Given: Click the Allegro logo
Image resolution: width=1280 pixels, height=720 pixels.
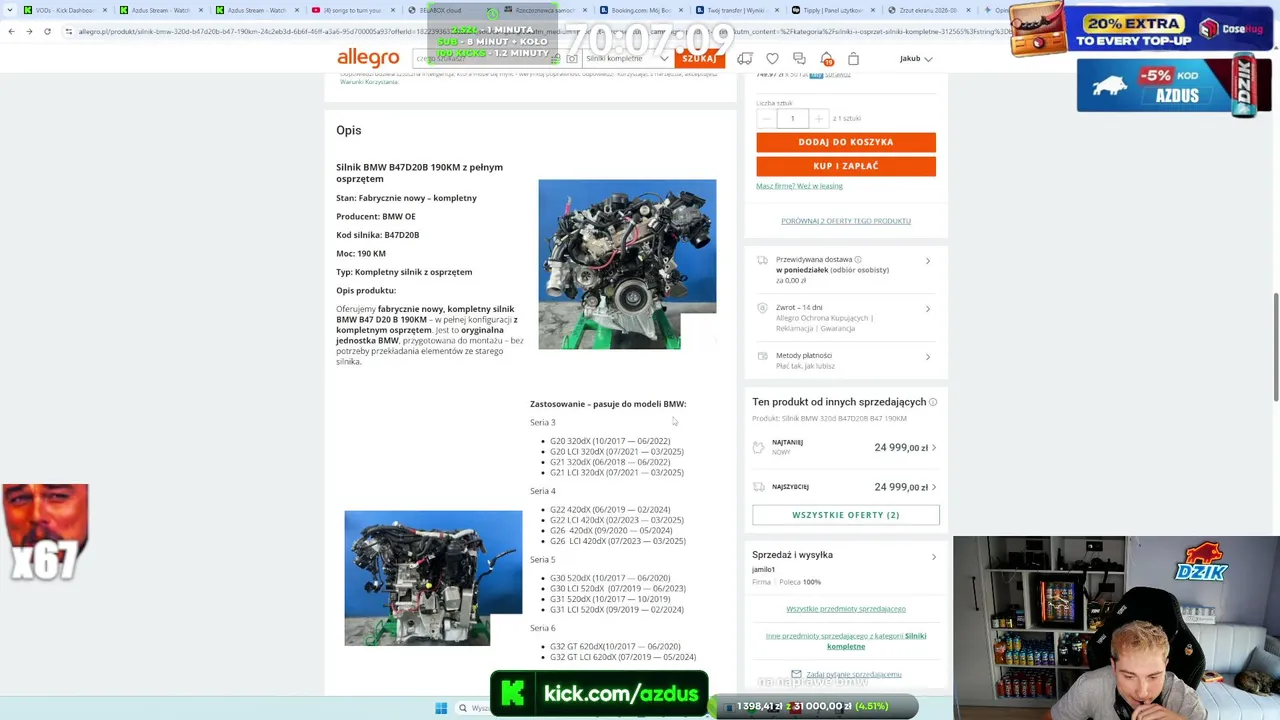Looking at the screenshot, I should pyautogui.click(x=368, y=58).
